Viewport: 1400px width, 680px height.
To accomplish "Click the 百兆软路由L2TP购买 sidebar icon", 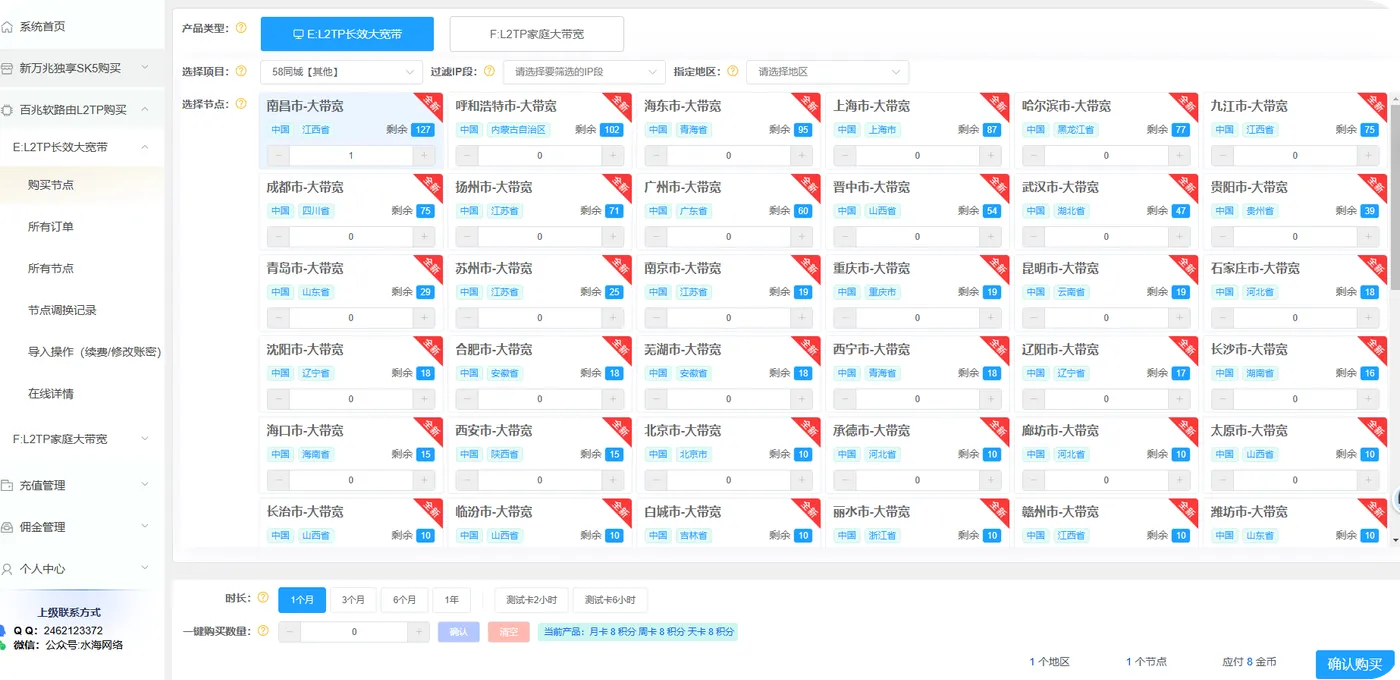I will click(x=9, y=110).
